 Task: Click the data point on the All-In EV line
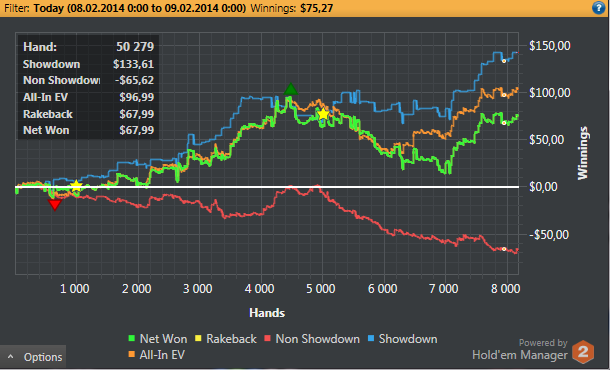504,95
